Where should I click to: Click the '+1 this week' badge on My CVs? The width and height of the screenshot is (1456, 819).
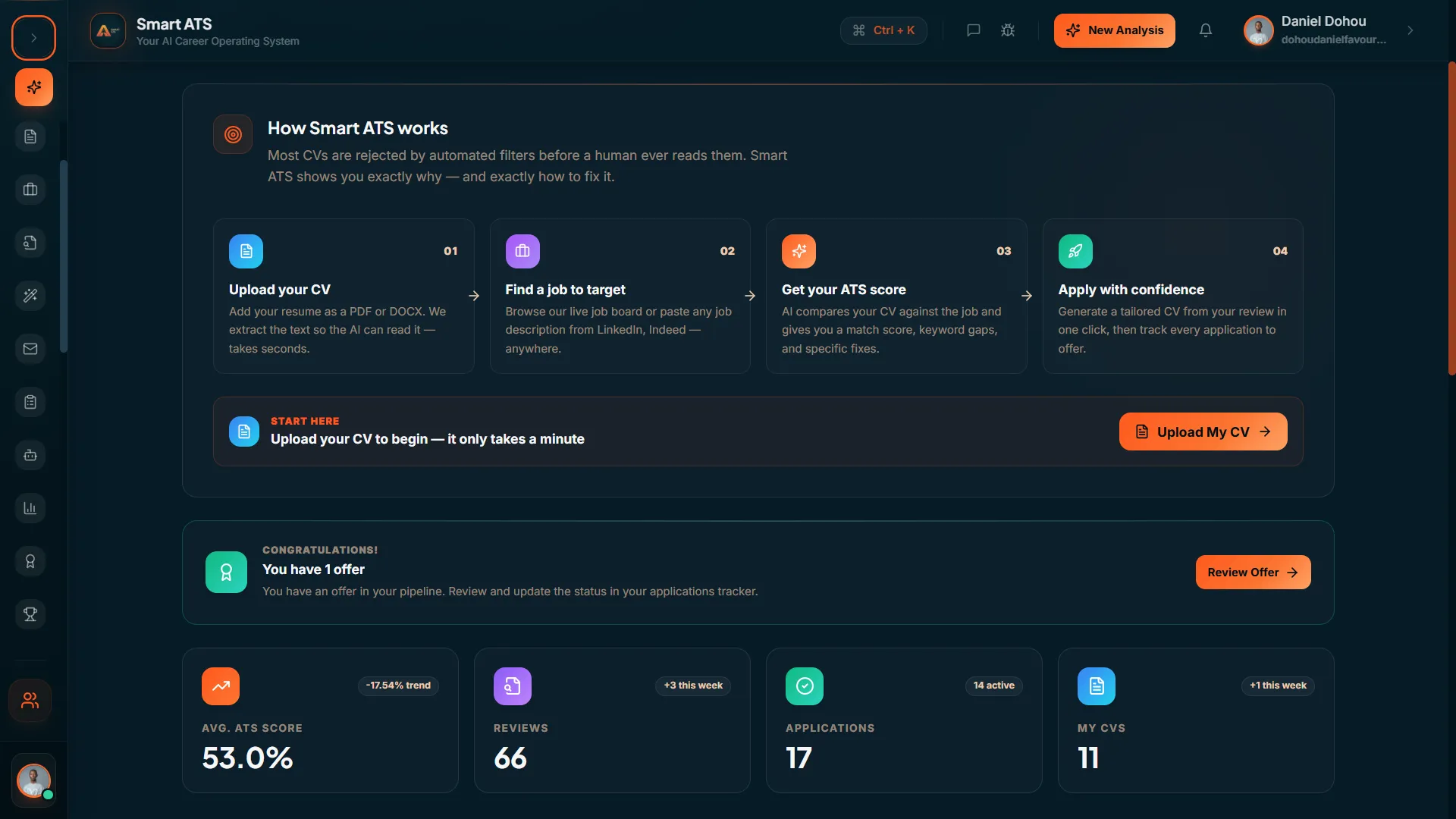[x=1278, y=686]
